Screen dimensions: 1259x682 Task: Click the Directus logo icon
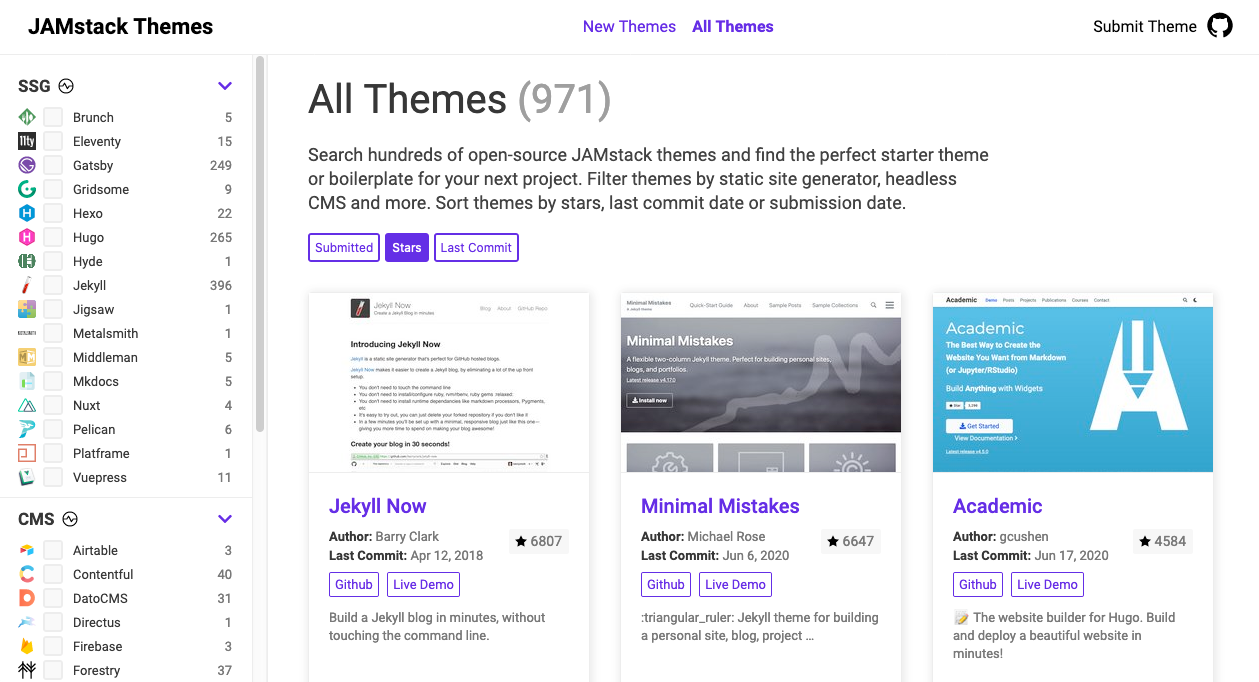[27, 622]
